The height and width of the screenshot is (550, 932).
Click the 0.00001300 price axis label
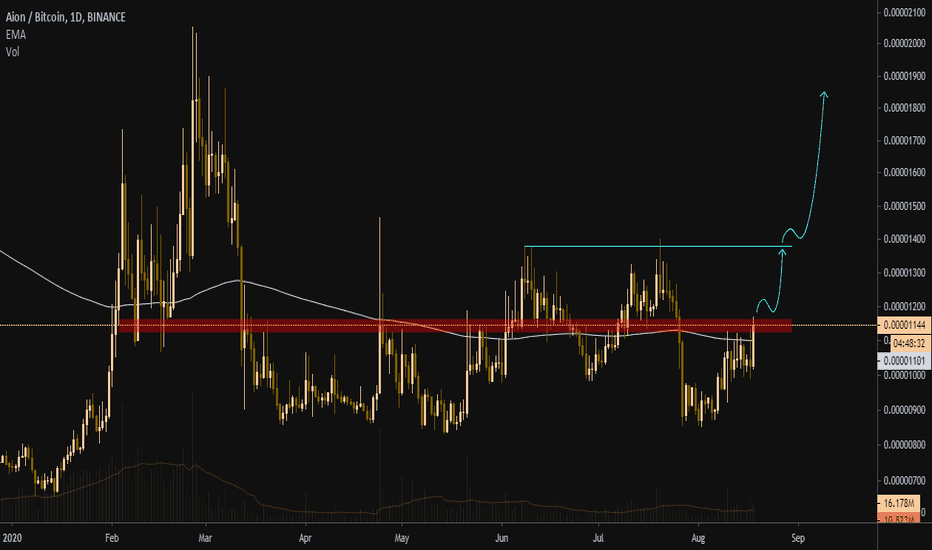coord(904,273)
